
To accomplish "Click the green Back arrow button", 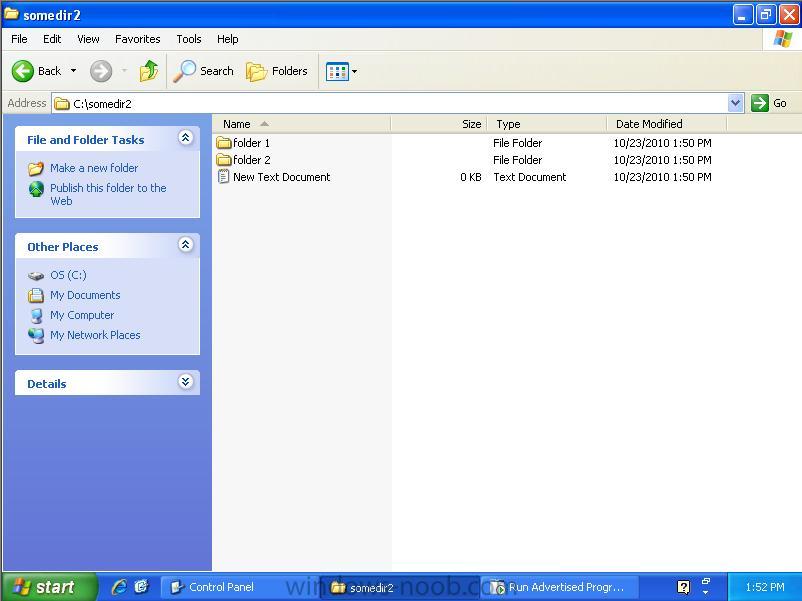I will 23,71.
